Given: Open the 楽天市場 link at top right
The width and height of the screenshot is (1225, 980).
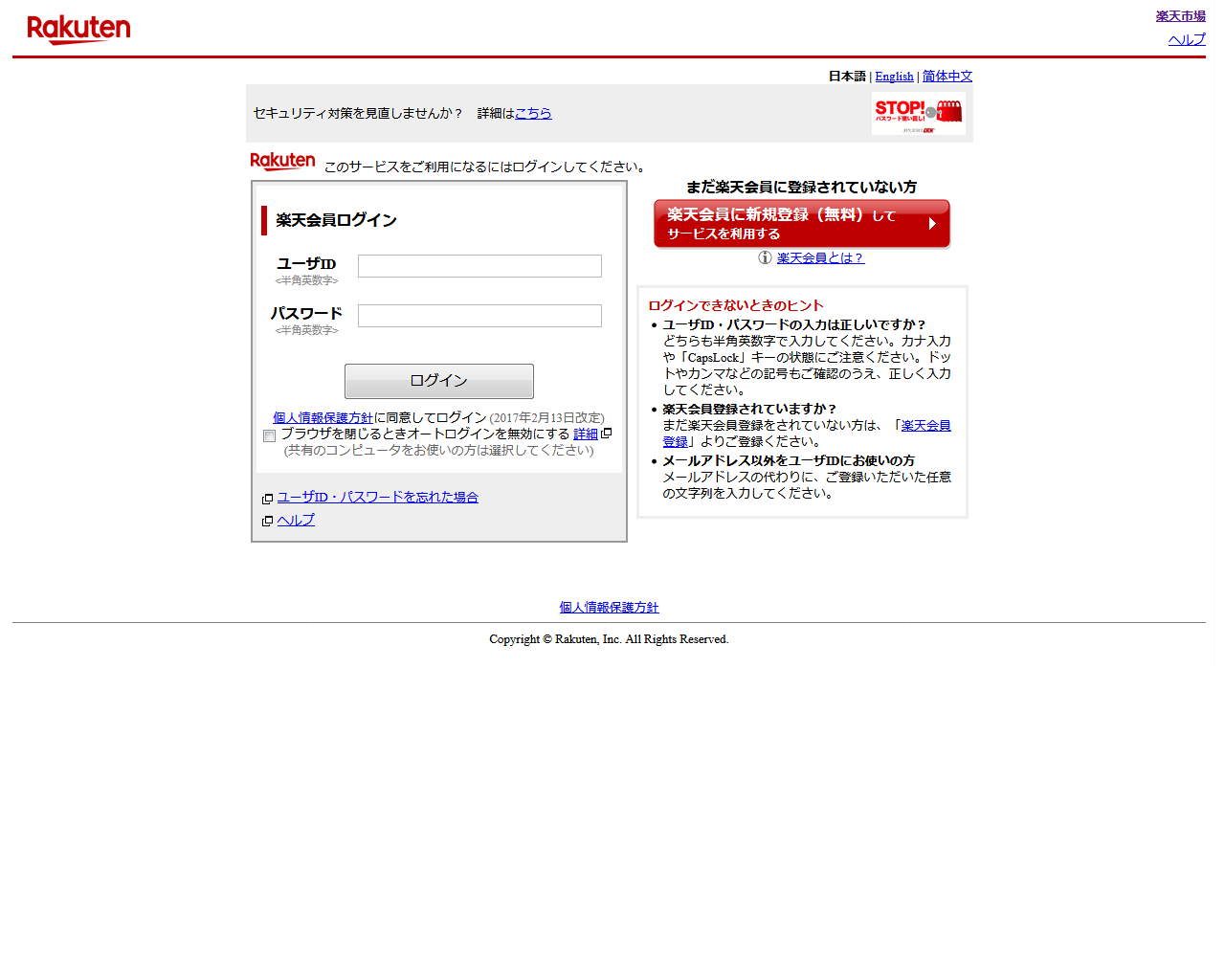Looking at the screenshot, I should pos(1180,16).
